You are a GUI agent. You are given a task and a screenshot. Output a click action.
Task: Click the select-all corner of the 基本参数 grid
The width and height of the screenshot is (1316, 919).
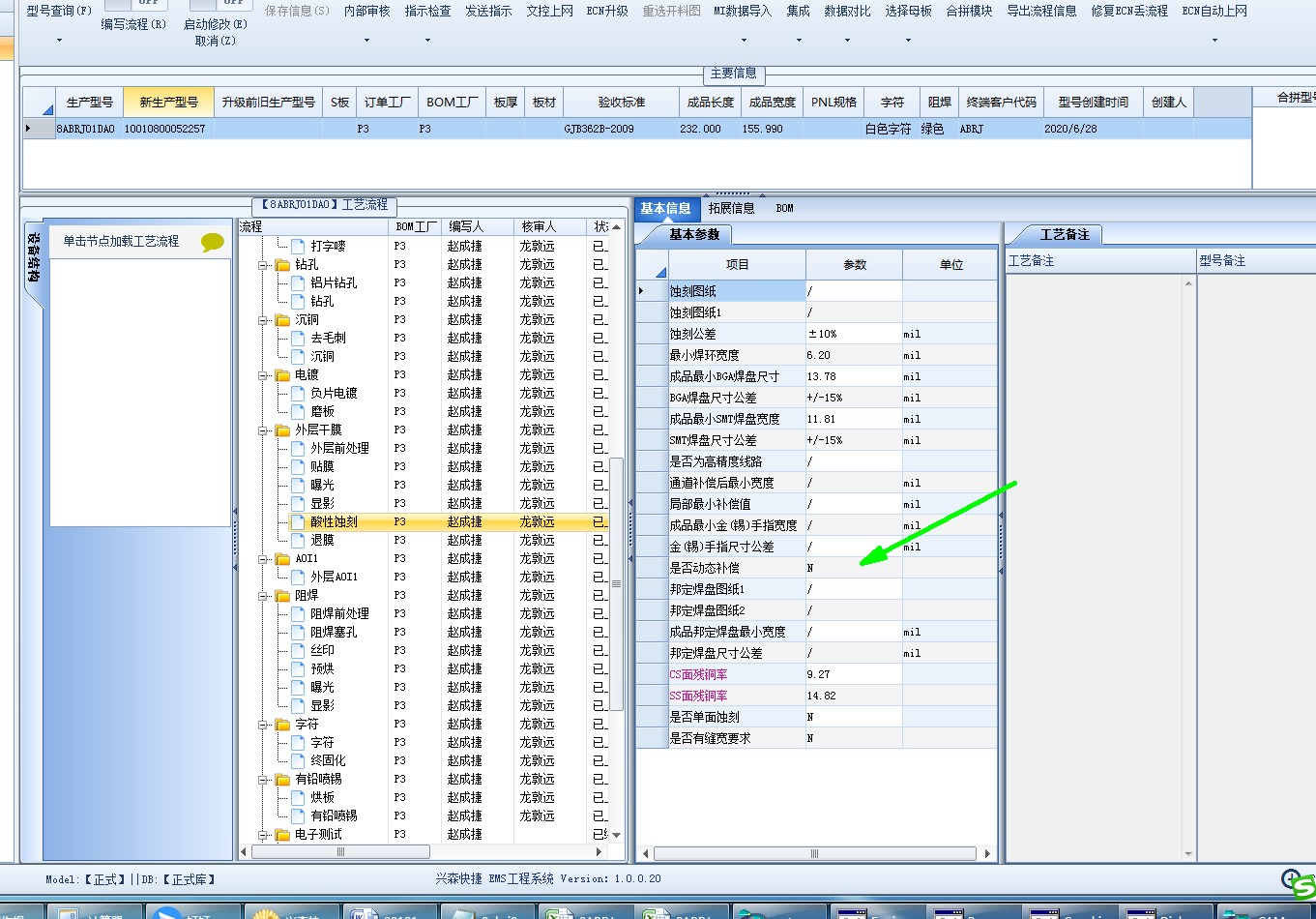click(x=653, y=265)
